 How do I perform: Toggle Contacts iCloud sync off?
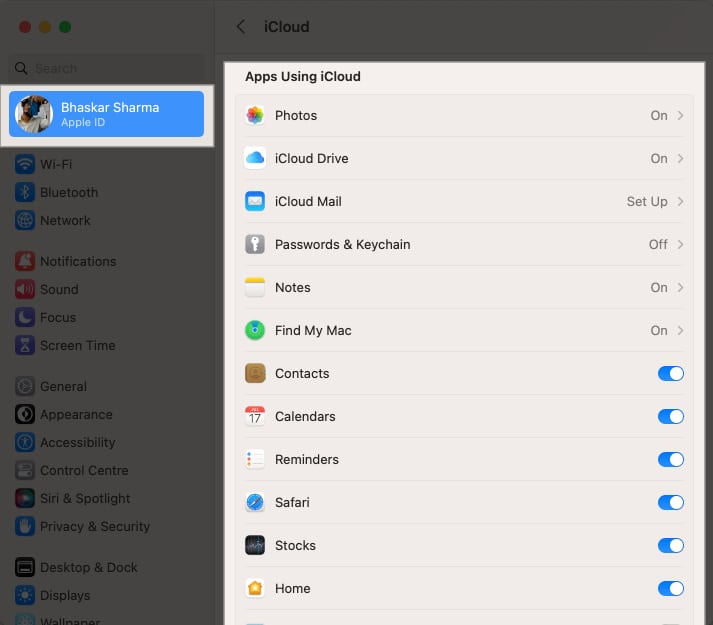point(670,373)
